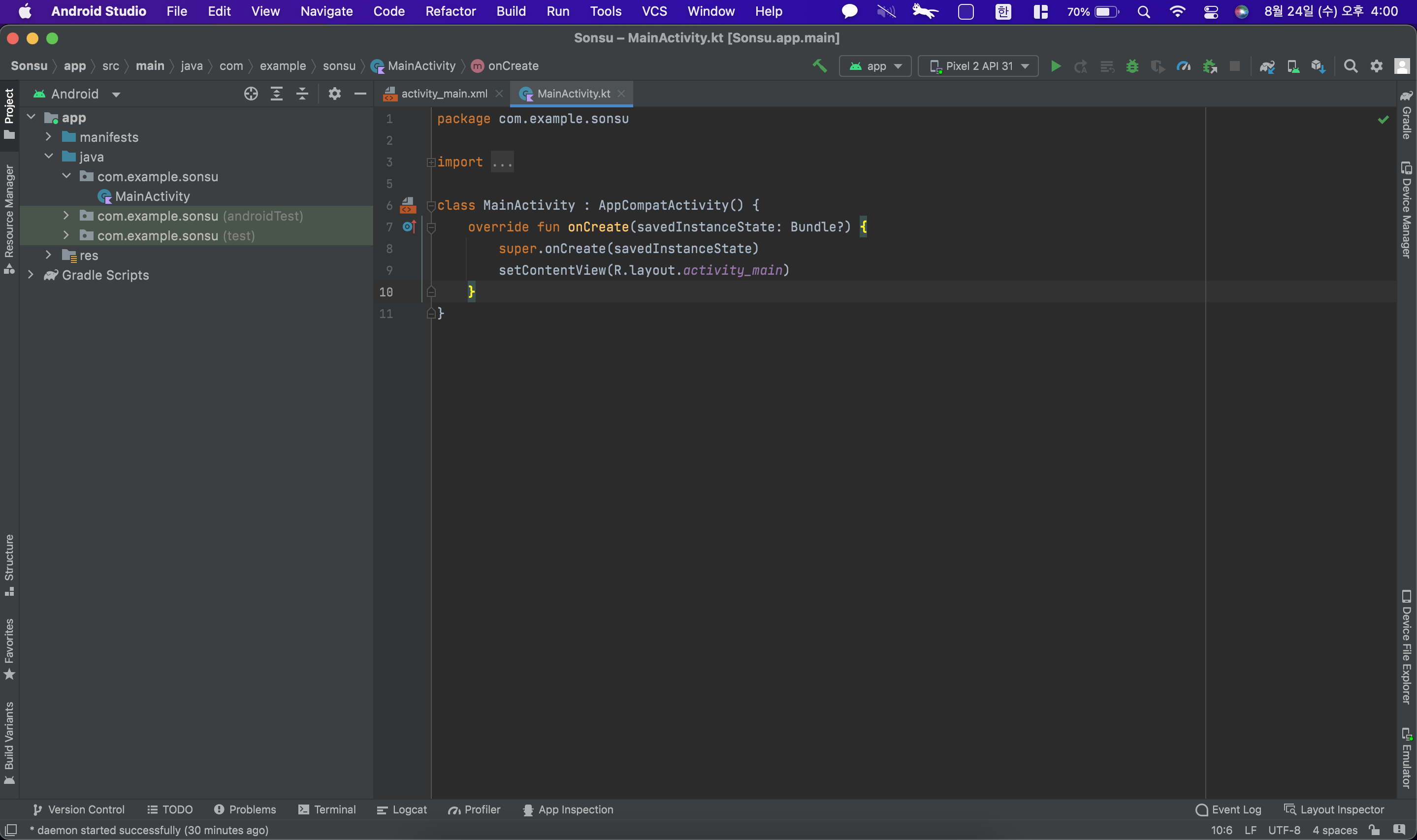This screenshot has width=1417, height=840.
Task: Open the Logcat tool window
Action: [402, 810]
